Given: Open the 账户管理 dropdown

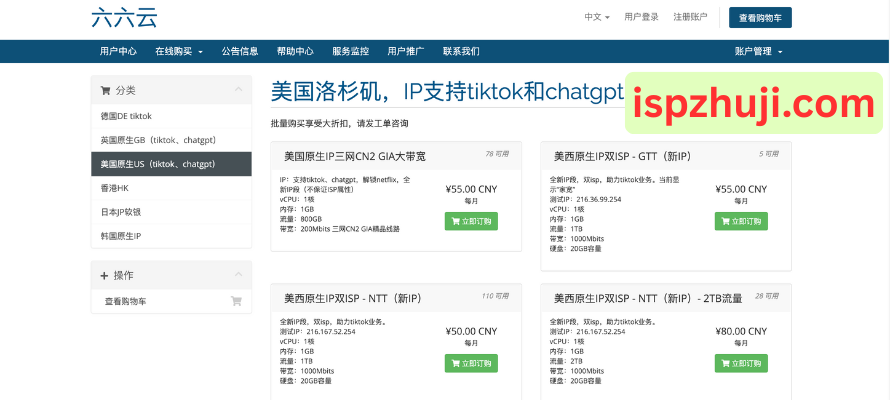Looking at the screenshot, I should [758, 51].
